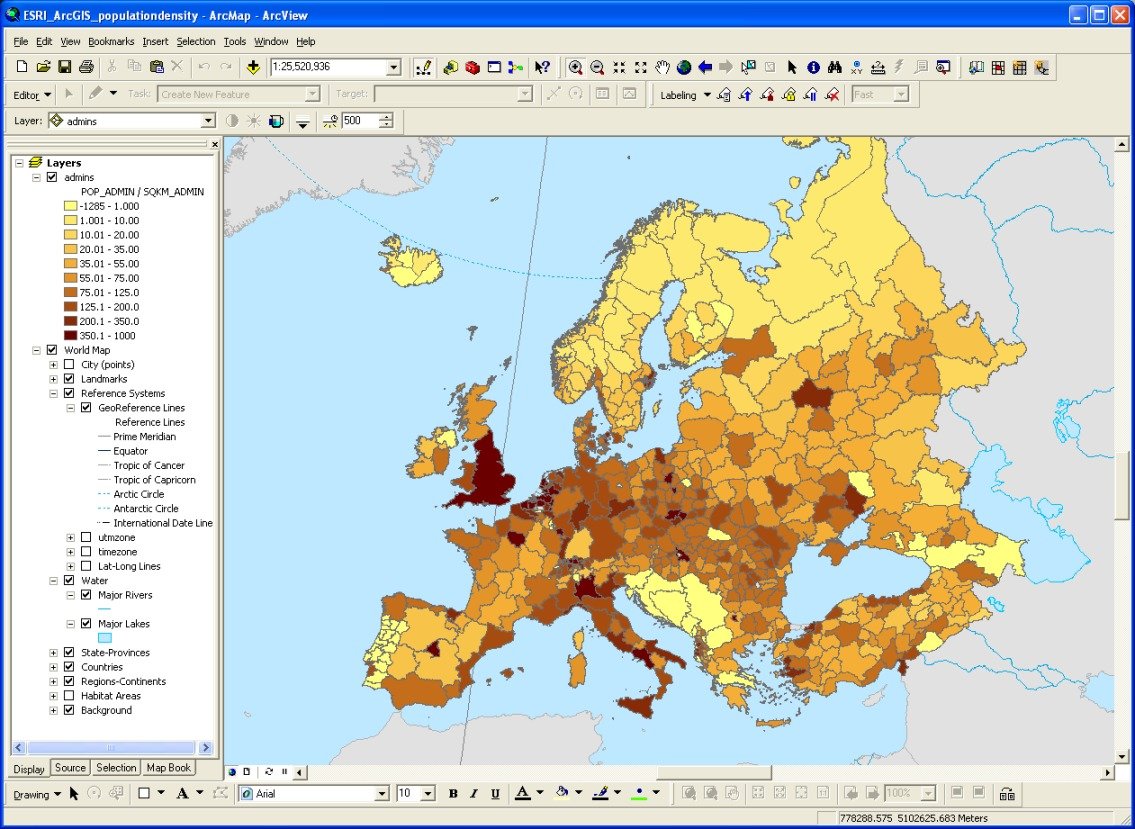Open the Bookmarks menu
The width and height of the screenshot is (1135, 829).
(x=111, y=41)
